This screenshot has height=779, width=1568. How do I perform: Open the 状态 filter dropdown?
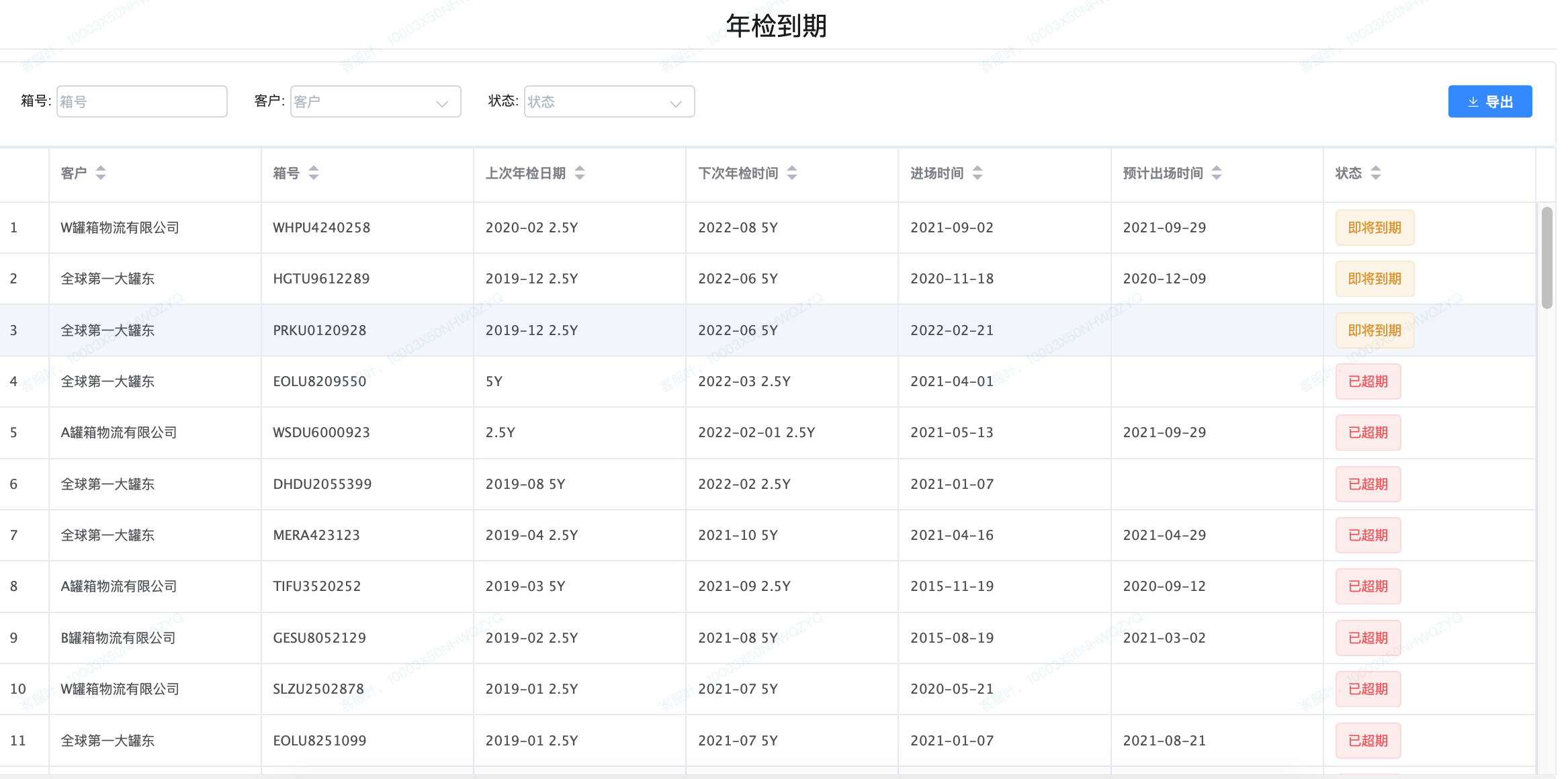click(609, 101)
